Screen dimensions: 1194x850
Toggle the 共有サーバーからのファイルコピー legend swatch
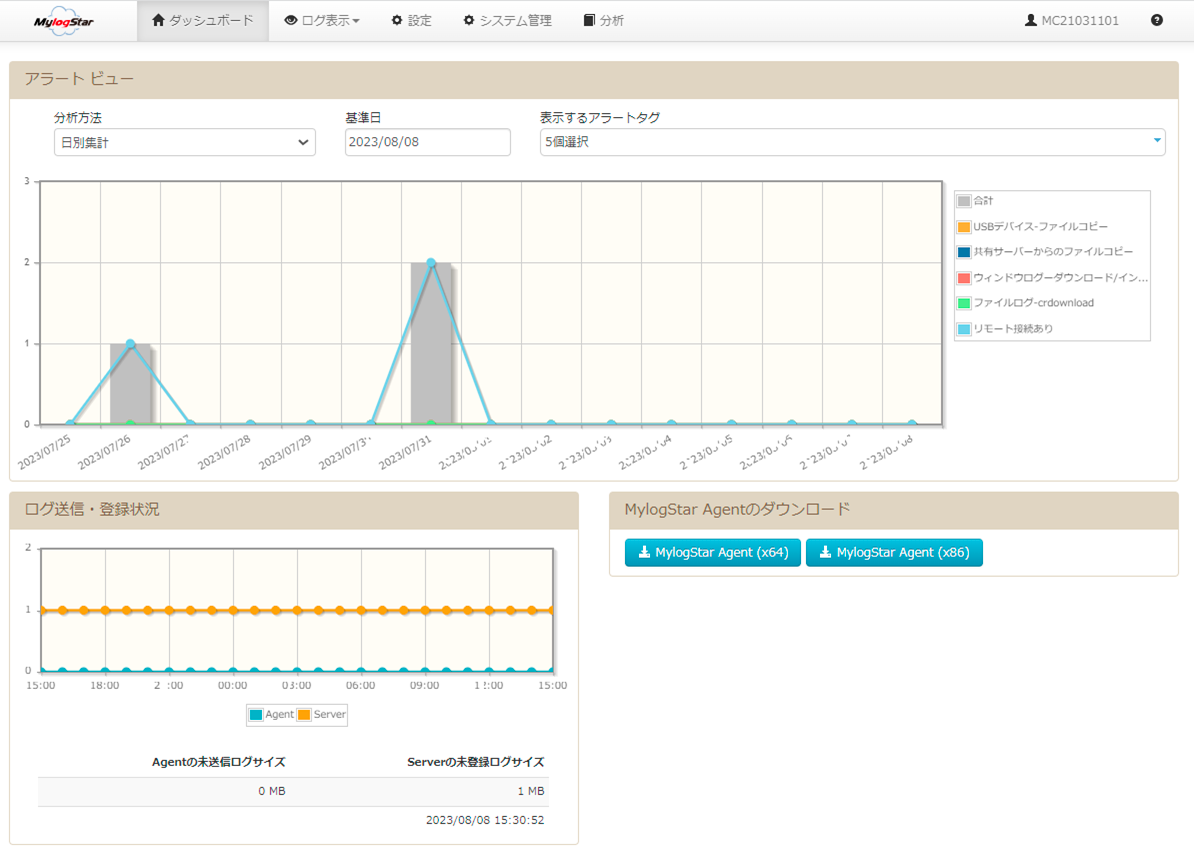[x=964, y=252]
